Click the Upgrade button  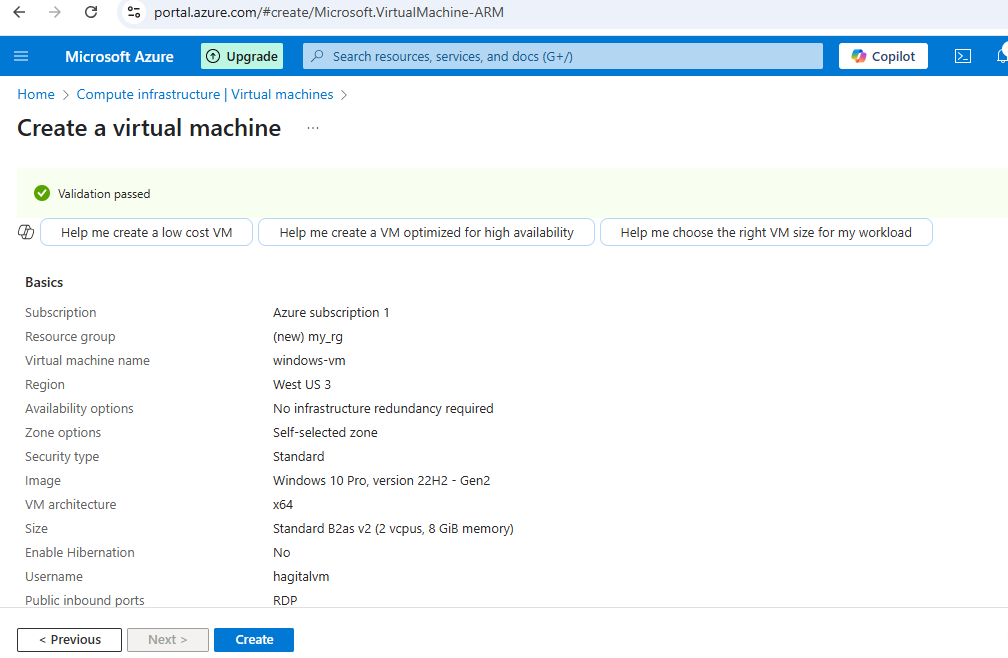coord(242,57)
